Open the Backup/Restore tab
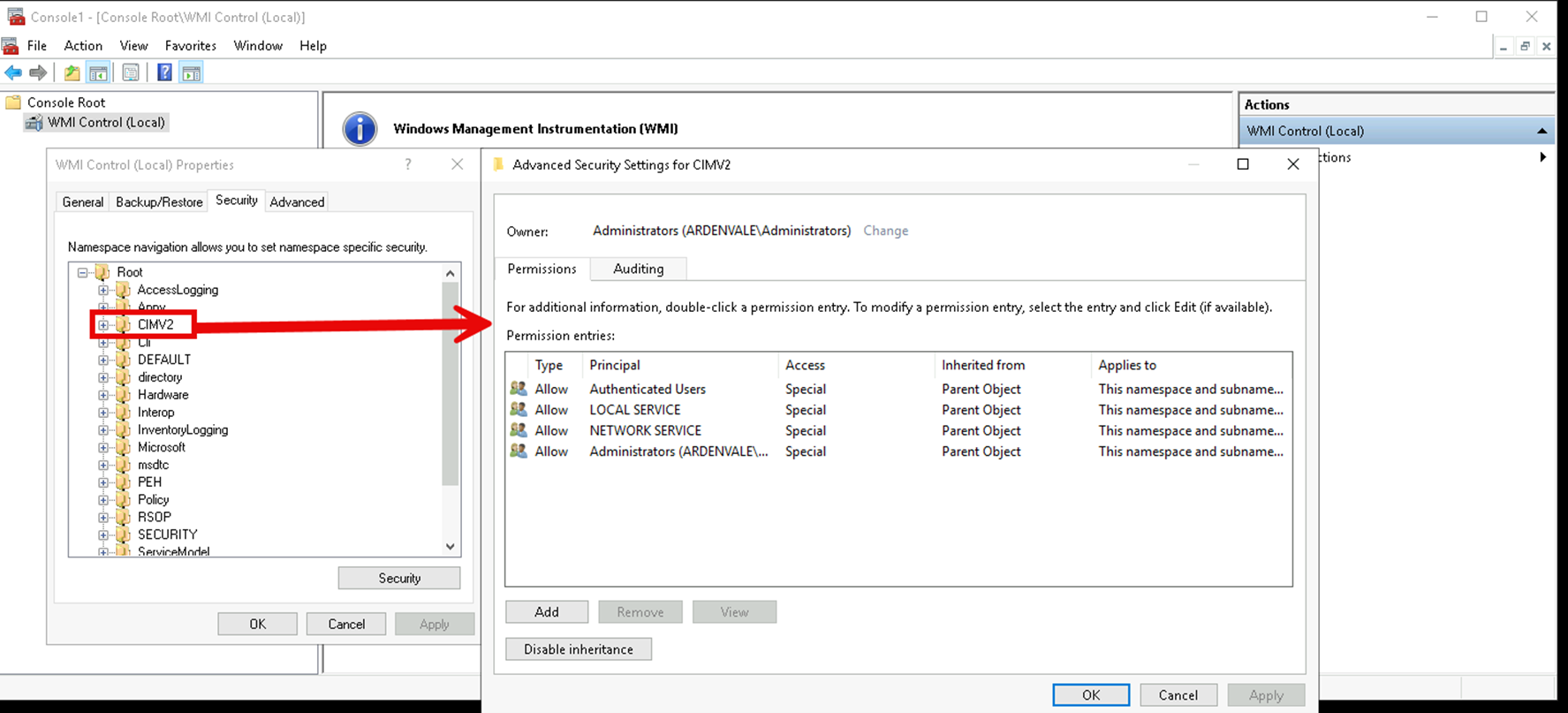1568x713 pixels. pos(159,201)
